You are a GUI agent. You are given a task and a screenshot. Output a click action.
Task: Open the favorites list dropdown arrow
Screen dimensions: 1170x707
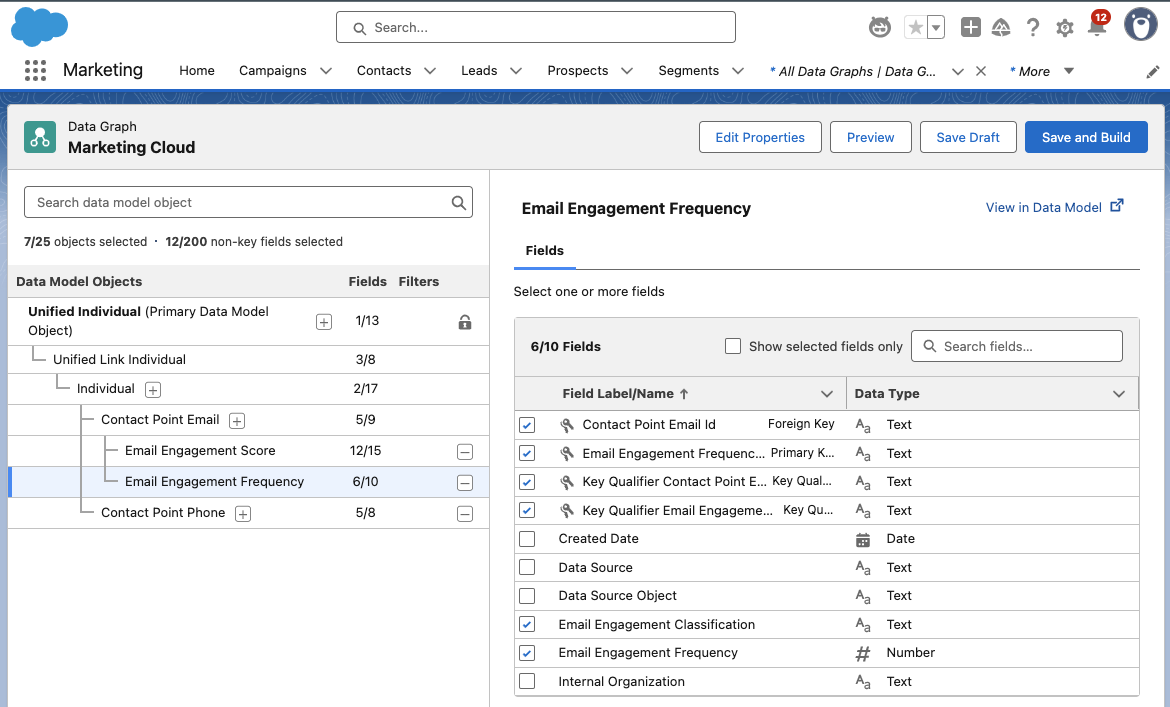pyautogui.click(x=936, y=28)
